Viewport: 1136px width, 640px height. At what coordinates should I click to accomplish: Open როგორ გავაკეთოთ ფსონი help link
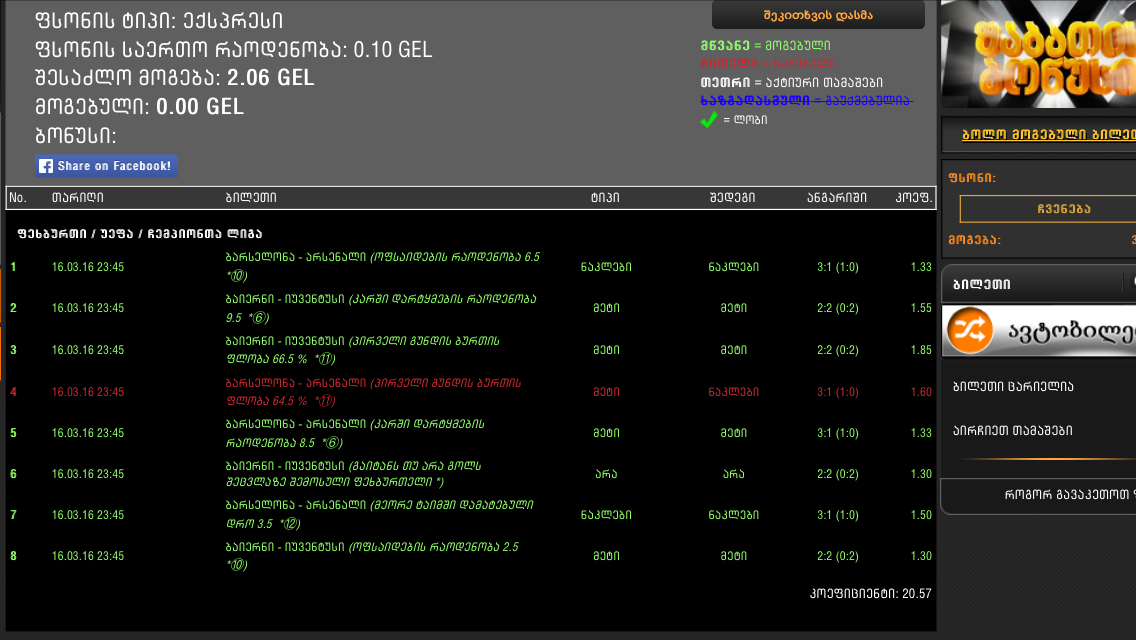[x=1068, y=493]
